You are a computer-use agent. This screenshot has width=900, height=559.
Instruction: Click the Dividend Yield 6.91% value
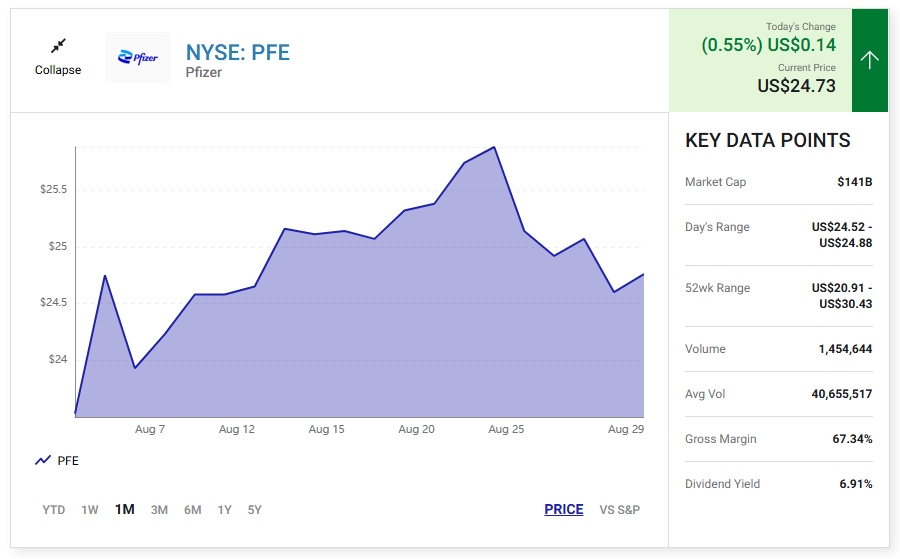point(855,484)
